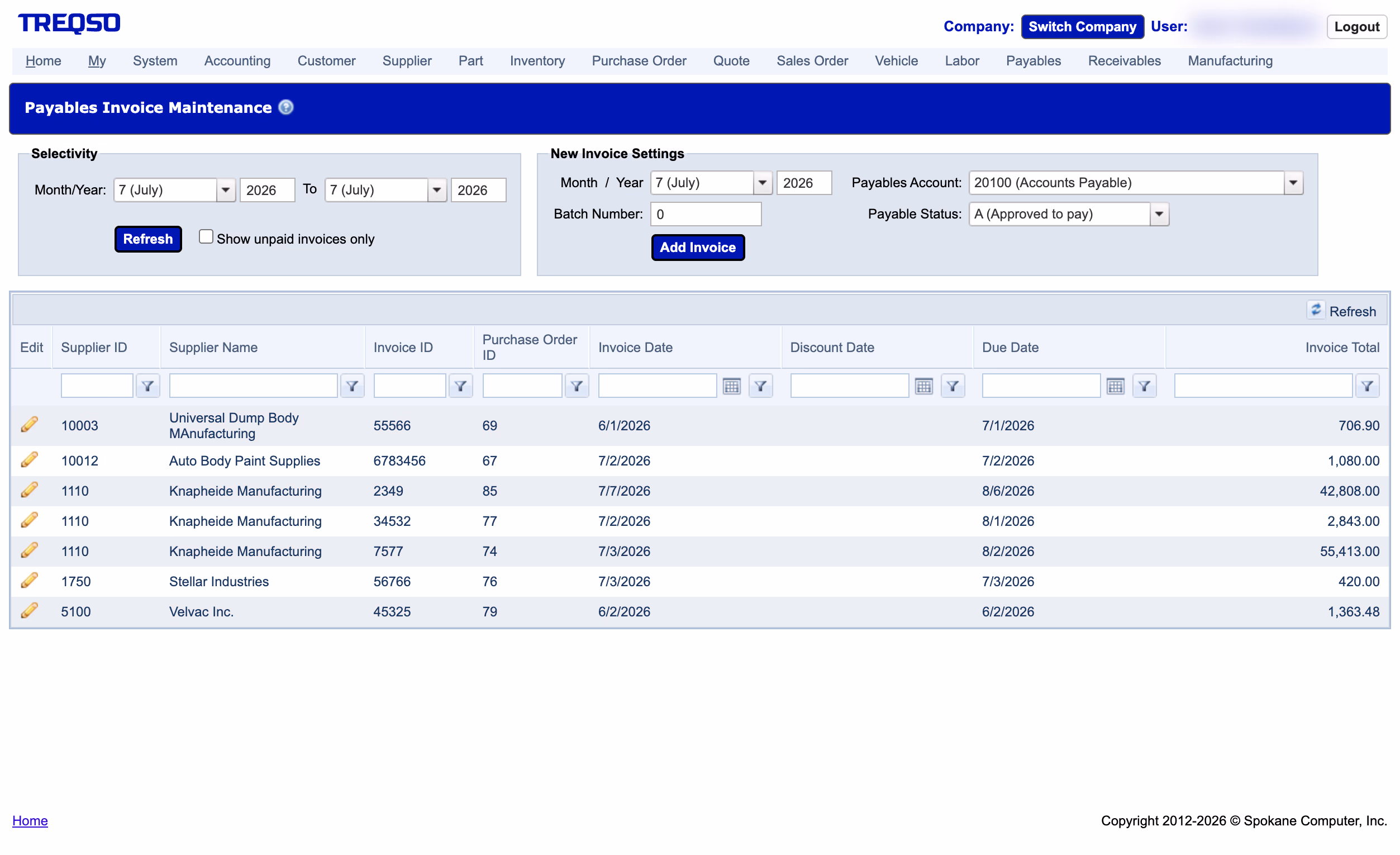Open the Purchase Order menu
This screenshot has width=1400, height=855.
point(639,61)
